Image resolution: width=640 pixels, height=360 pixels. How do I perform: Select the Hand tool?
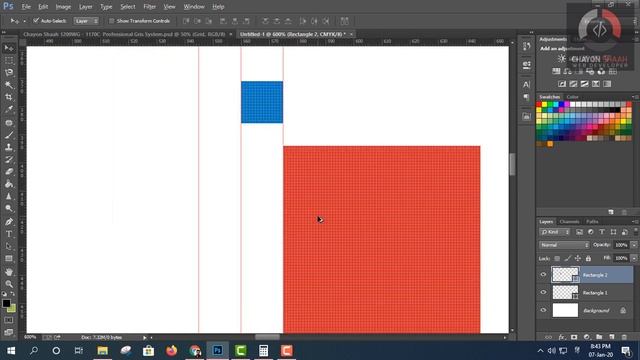click(x=9, y=271)
